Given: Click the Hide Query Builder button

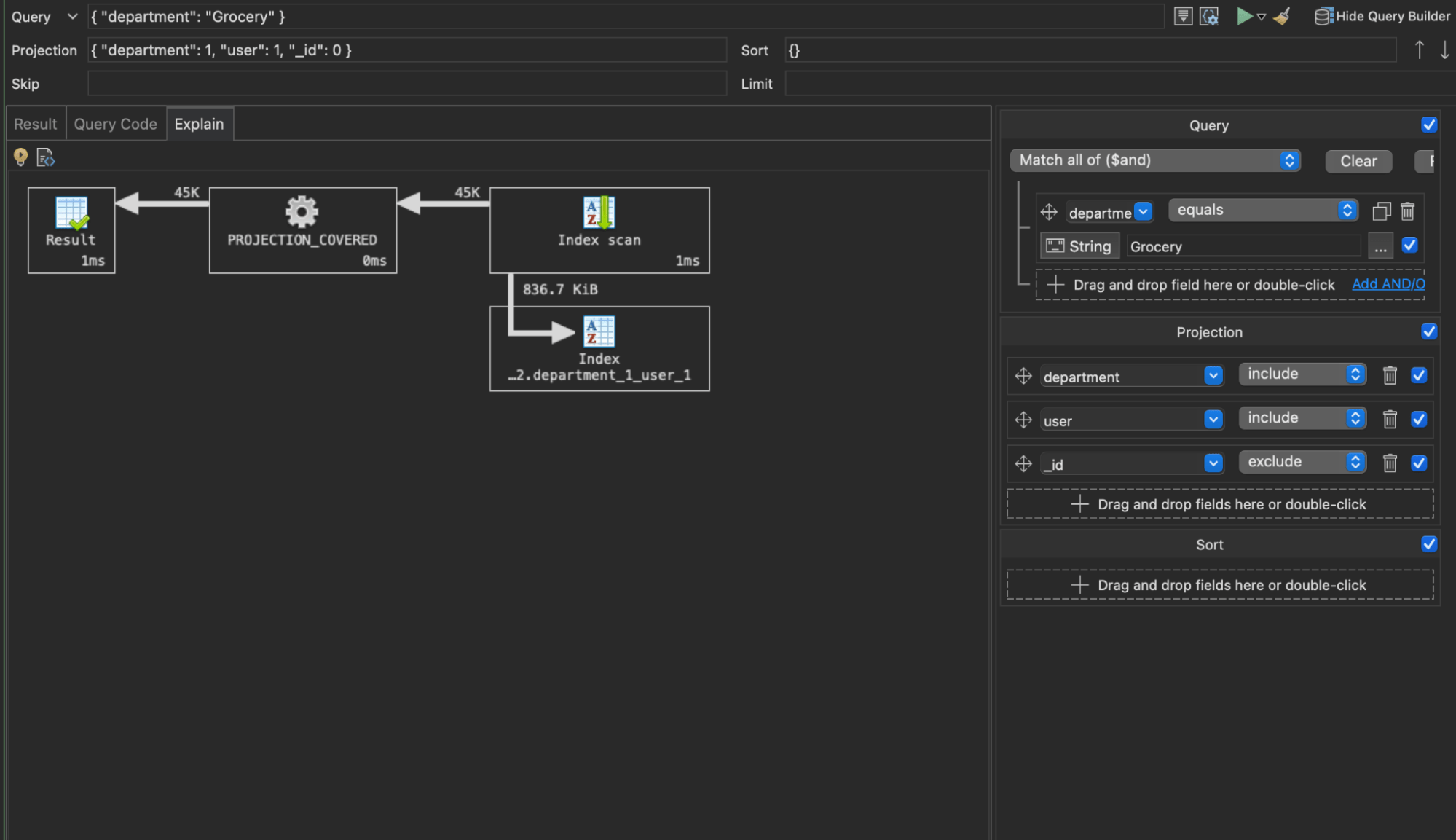Looking at the screenshot, I should [1382, 16].
